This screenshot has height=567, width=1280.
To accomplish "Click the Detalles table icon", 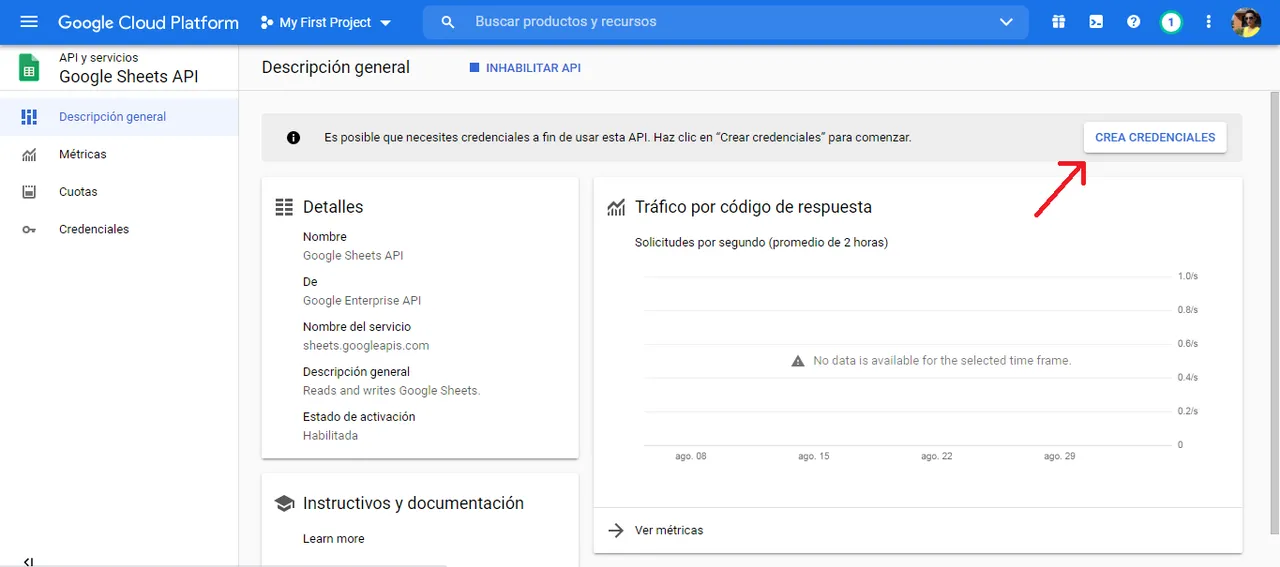I will (x=284, y=207).
